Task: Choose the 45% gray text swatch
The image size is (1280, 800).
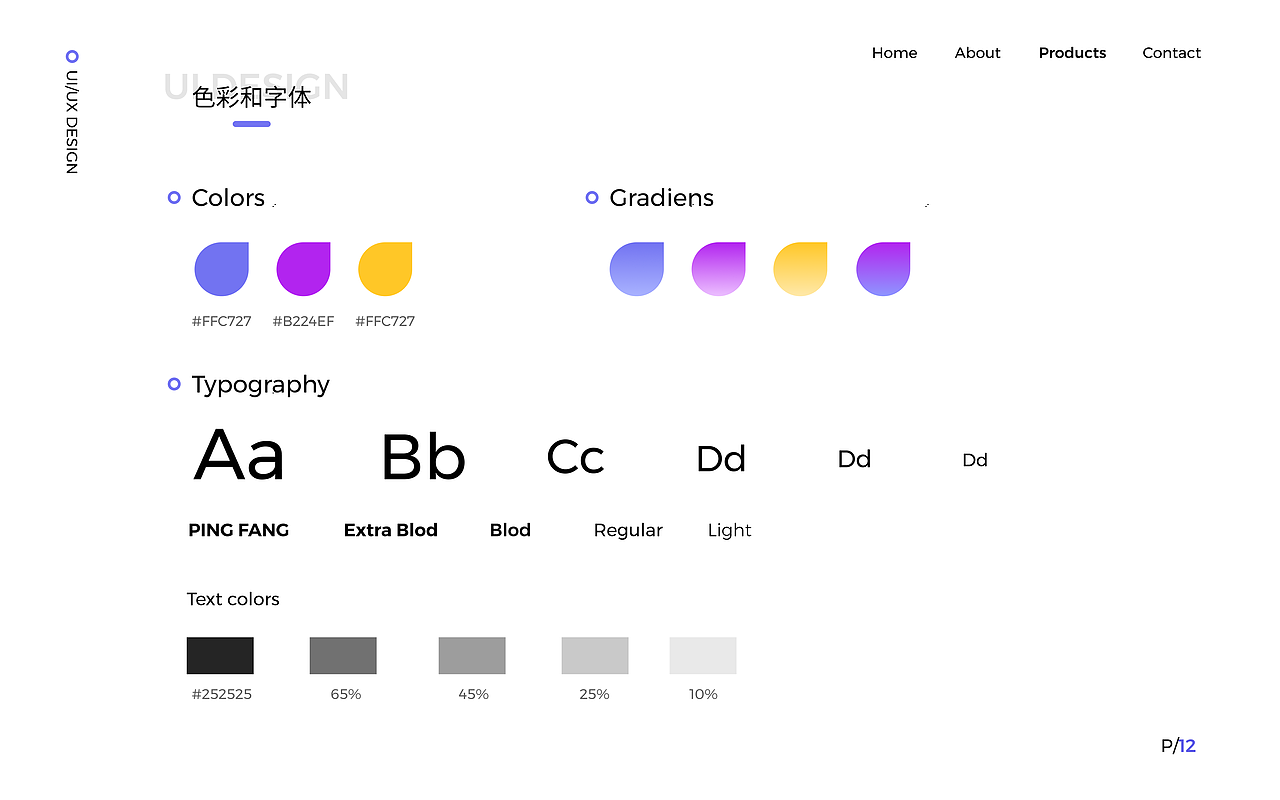Action: tap(472, 656)
